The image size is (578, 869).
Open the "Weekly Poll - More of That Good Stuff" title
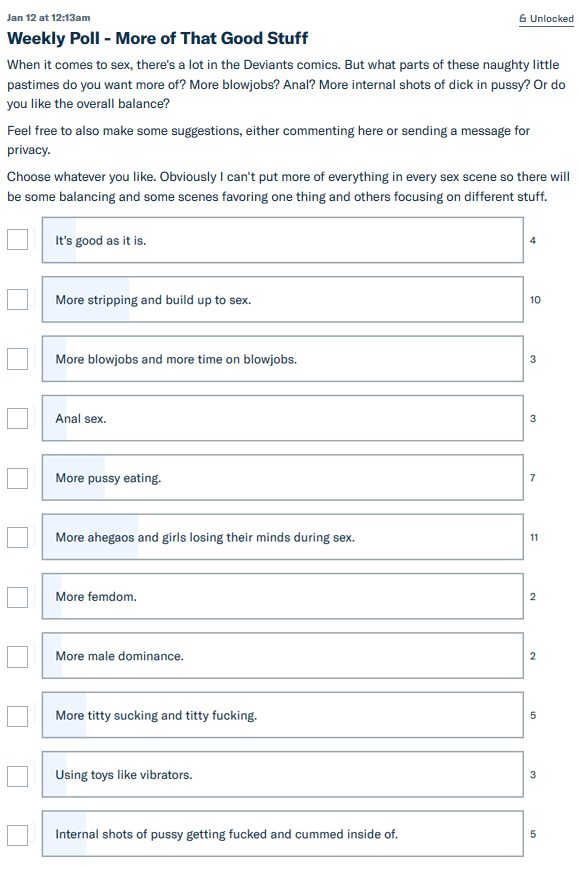[157, 38]
